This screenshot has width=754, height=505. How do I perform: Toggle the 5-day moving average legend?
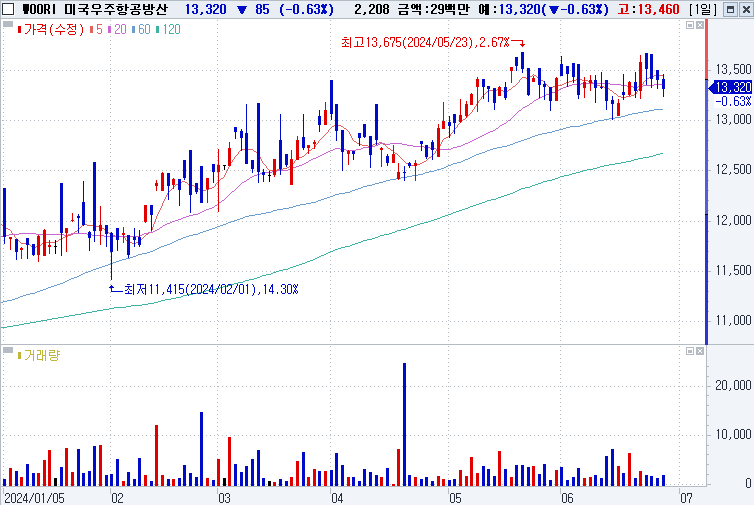(x=97, y=29)
